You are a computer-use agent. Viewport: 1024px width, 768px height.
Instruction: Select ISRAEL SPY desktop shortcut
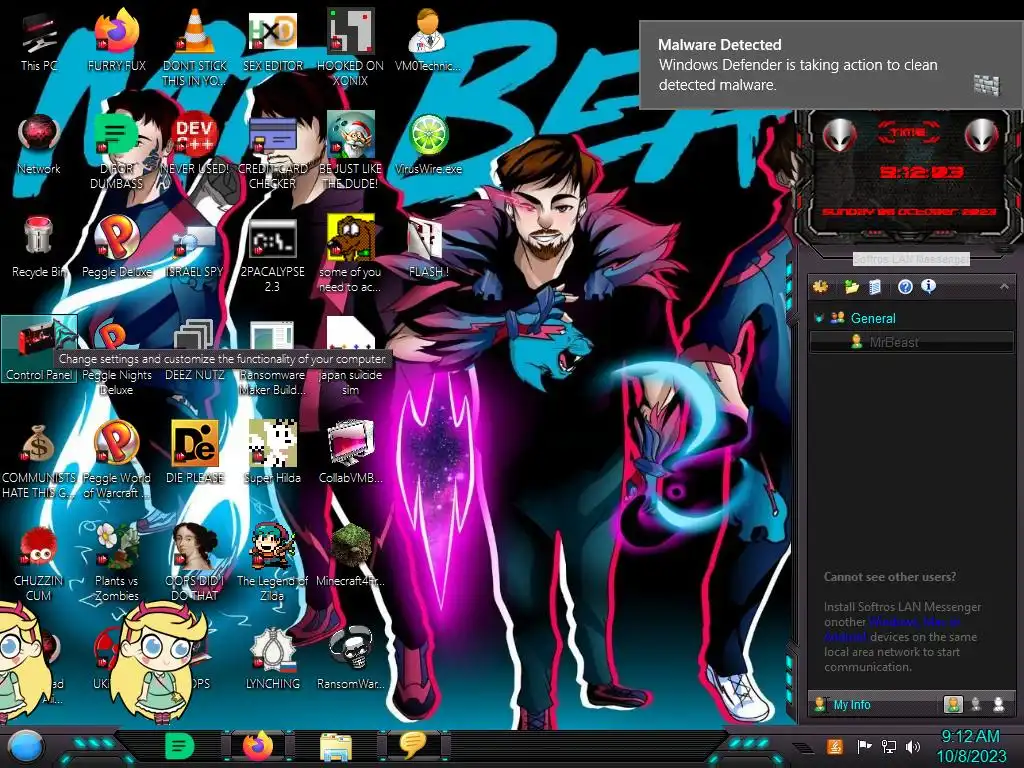(x=195, y=253)
